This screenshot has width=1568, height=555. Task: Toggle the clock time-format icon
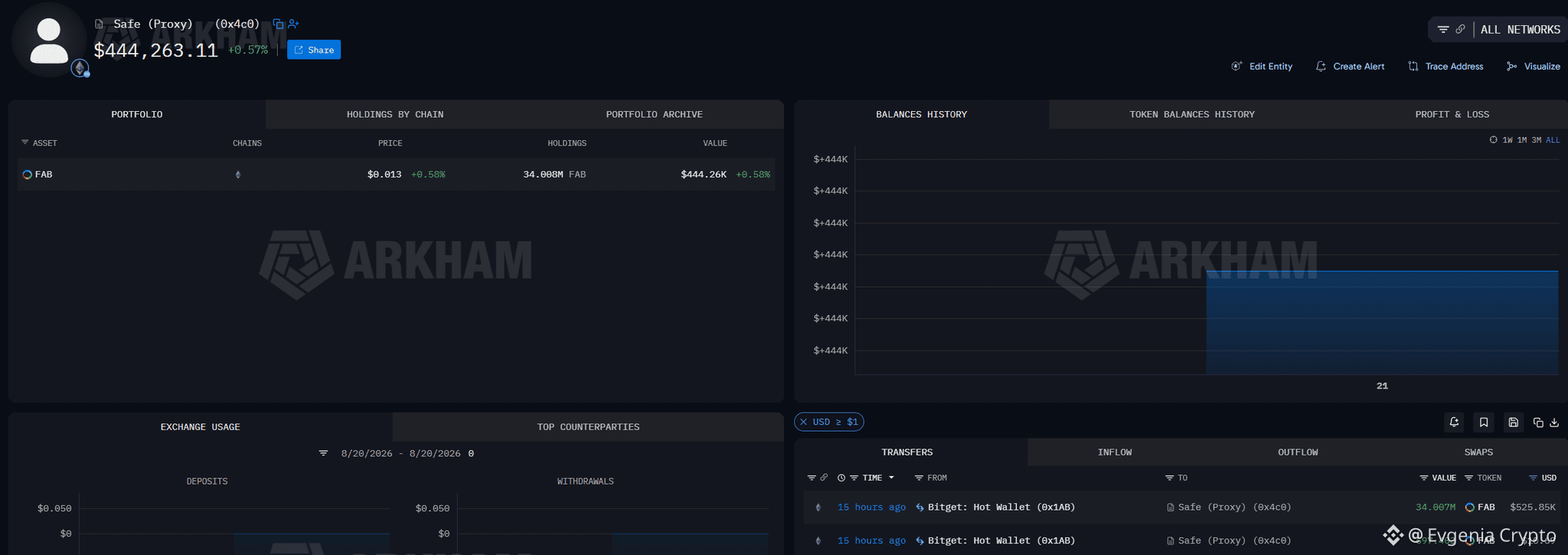[x=841, y=478]
